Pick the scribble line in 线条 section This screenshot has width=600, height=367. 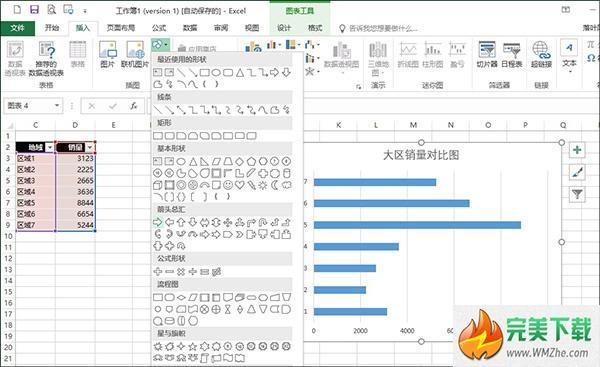tap(287, 110)
